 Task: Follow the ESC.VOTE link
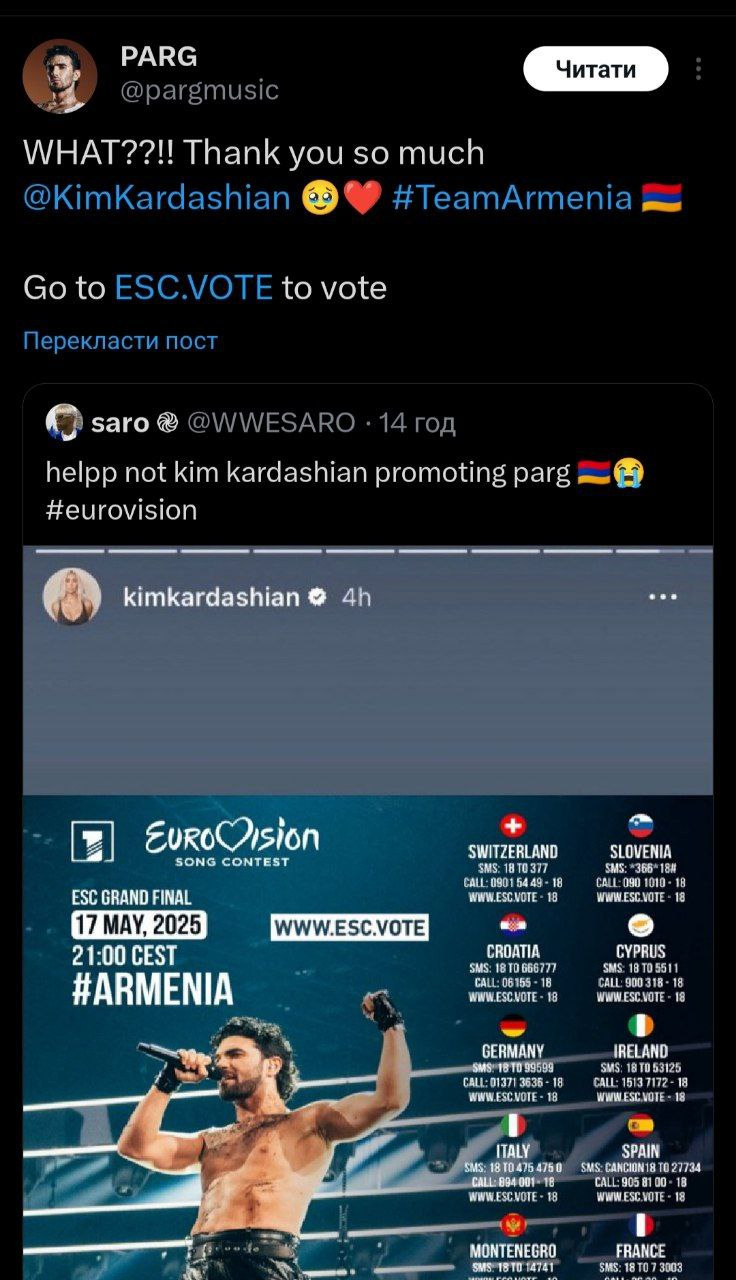click(x=194, y=288)
